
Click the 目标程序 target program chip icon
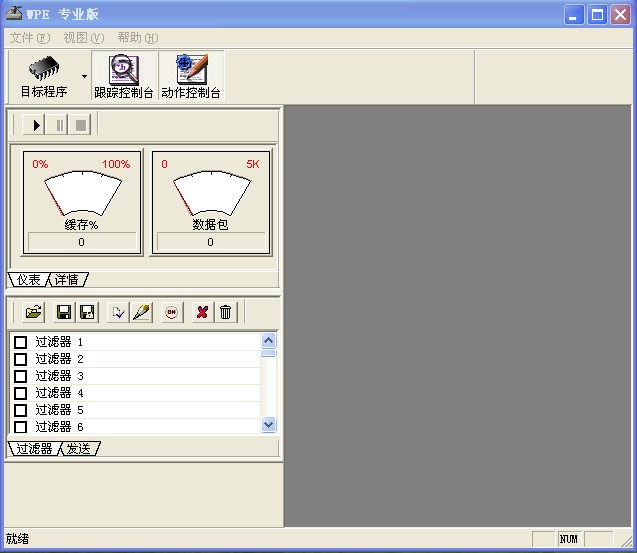(44, 76)
